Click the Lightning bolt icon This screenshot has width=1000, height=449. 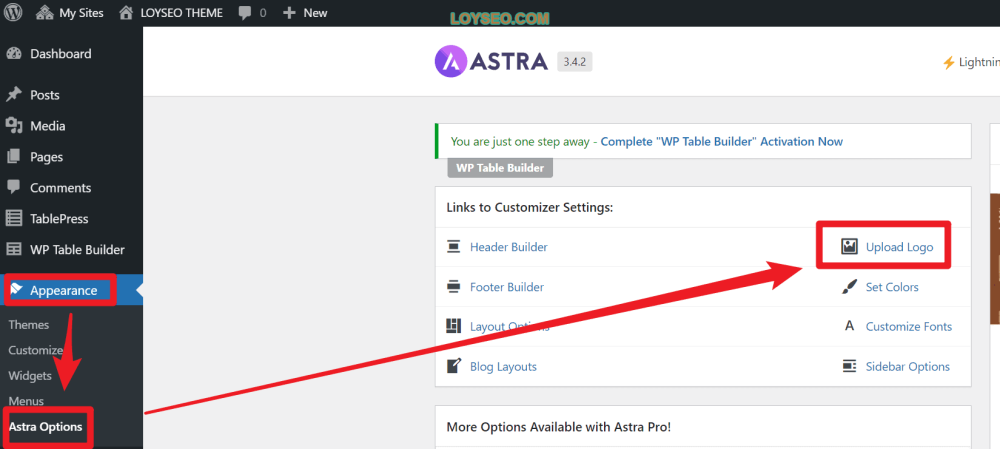pyautogui.click(x=948, y=63)
